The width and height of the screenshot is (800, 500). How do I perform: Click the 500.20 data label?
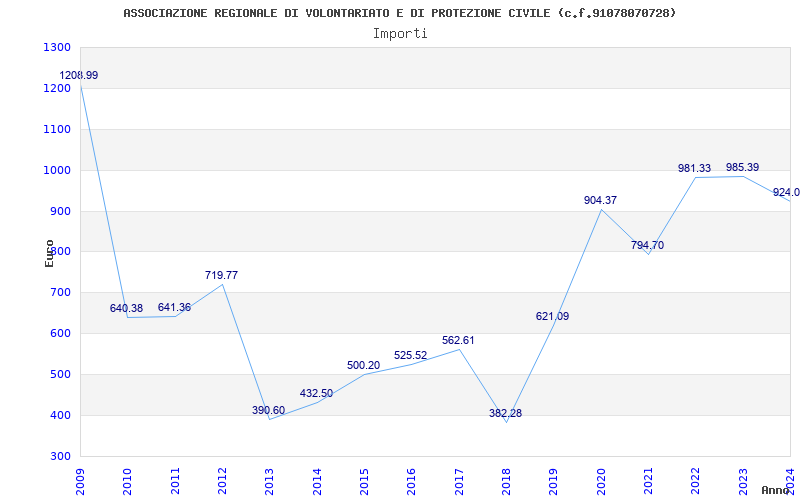[x=363, y=365]
